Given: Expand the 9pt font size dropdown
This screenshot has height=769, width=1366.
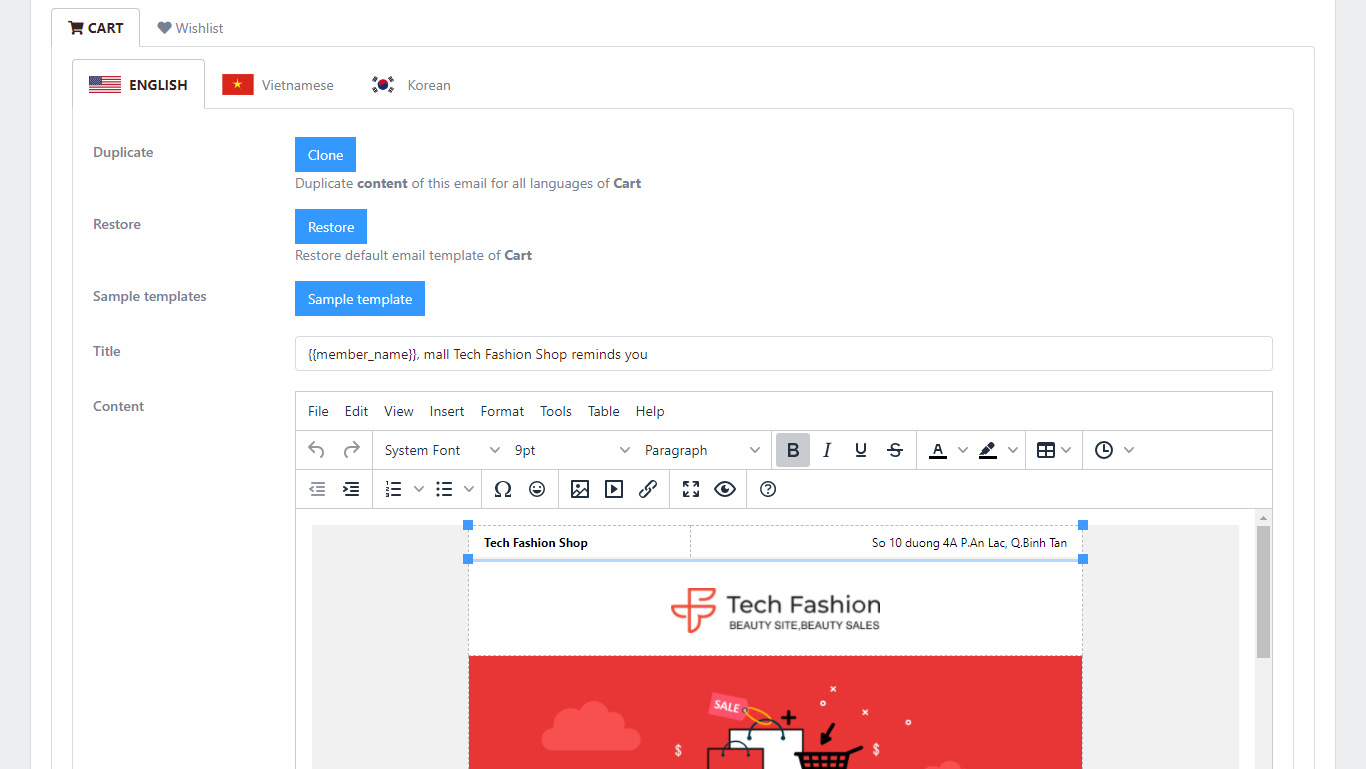Looking at the screenshot, I should (571, 450).
